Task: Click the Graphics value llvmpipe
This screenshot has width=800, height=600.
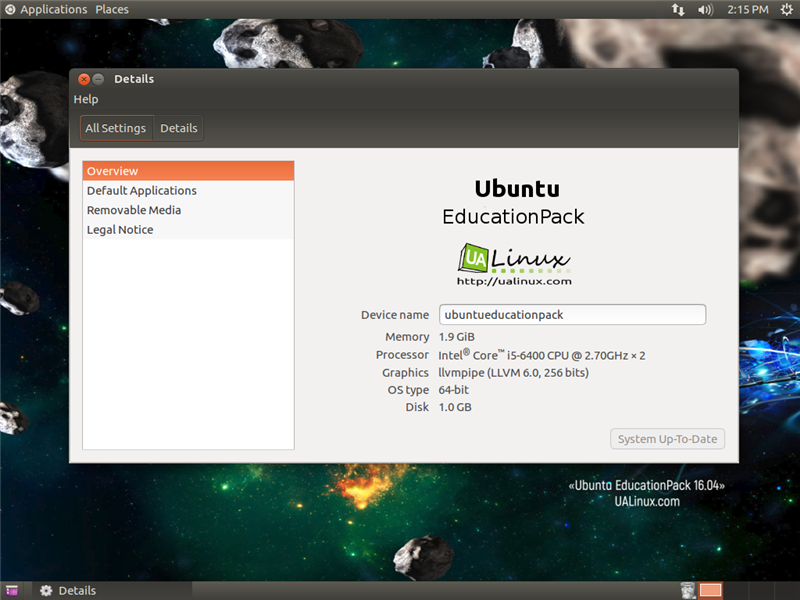Action: pyautogui.click(x=513, y=373)
